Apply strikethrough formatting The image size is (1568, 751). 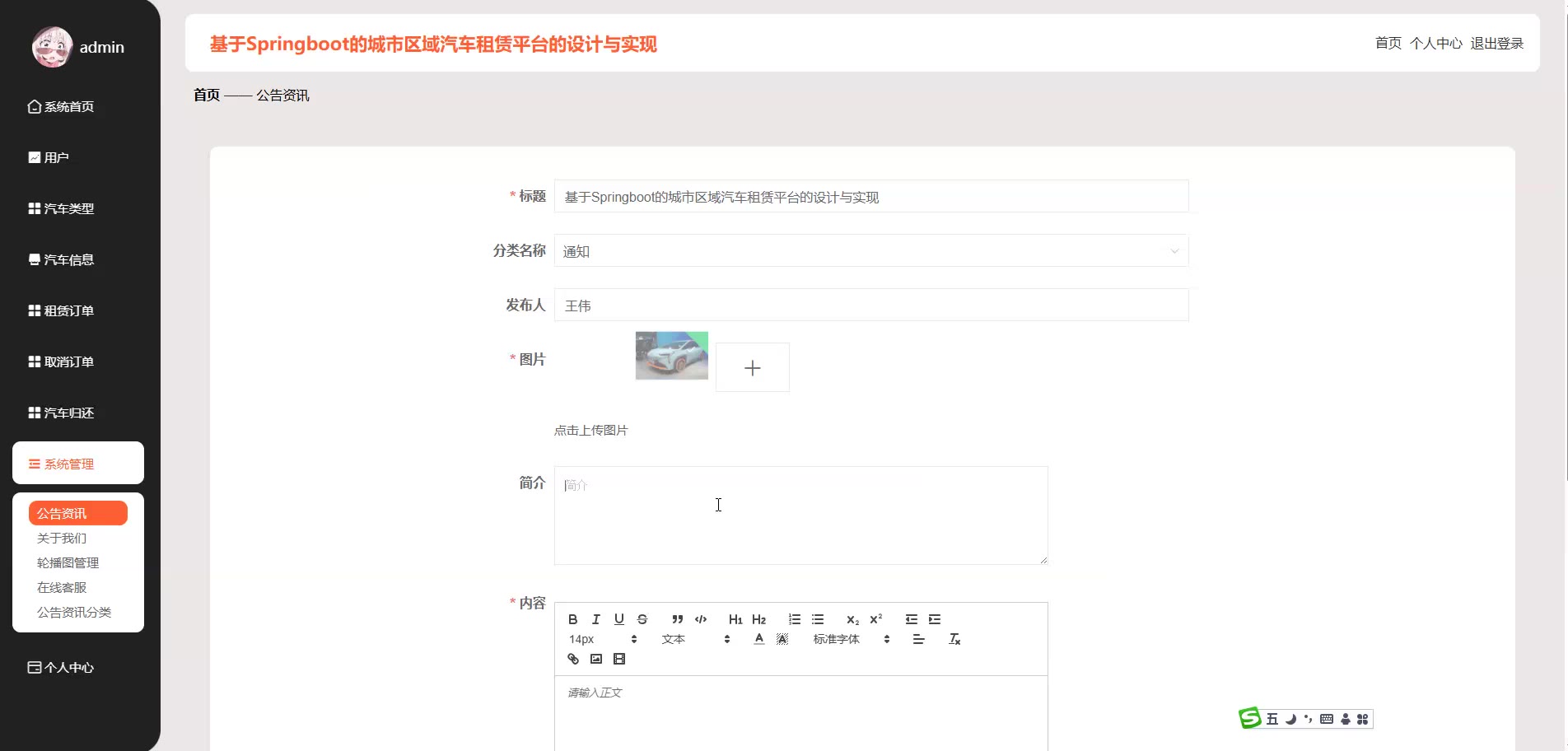coord(642,619)
